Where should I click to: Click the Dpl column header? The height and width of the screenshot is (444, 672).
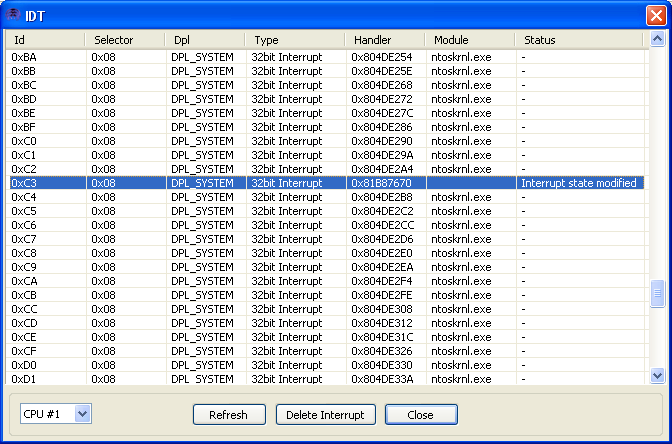tap(205, 40)
